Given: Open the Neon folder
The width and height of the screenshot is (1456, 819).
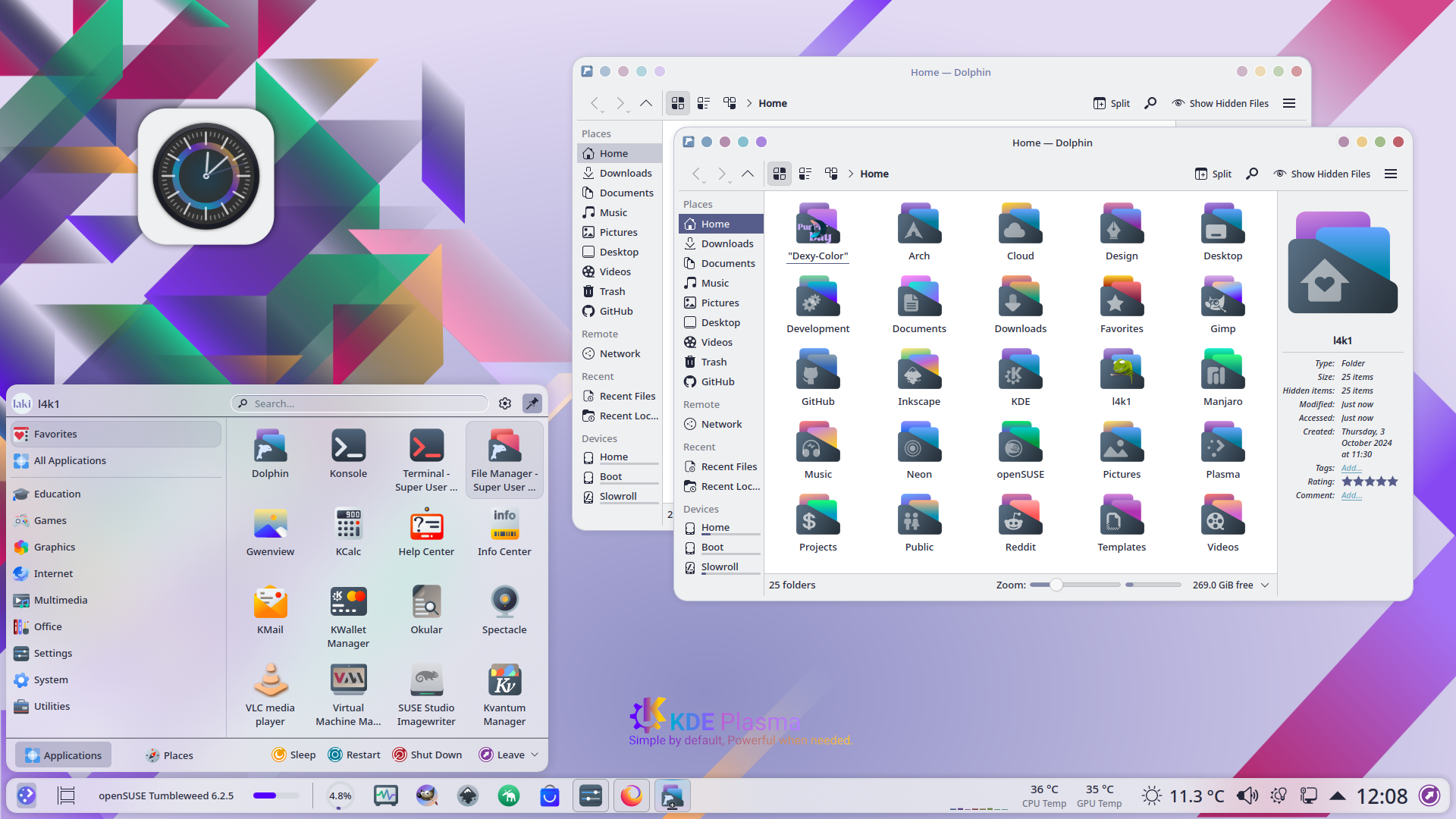Looking at the screenshot, I should point(919,450).
